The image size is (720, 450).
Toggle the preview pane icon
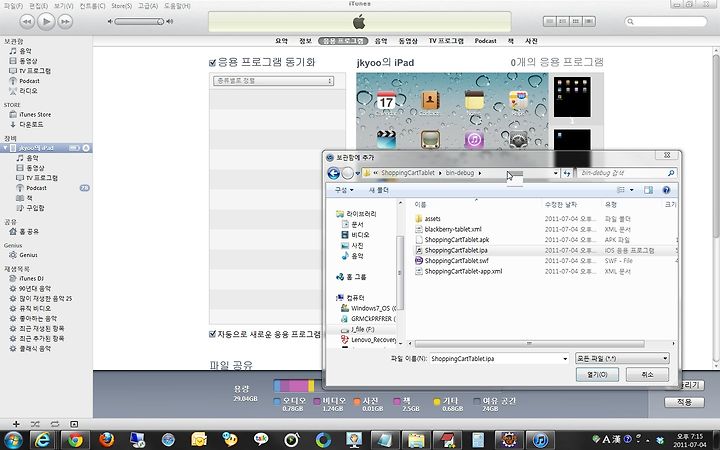pos(648,190)
